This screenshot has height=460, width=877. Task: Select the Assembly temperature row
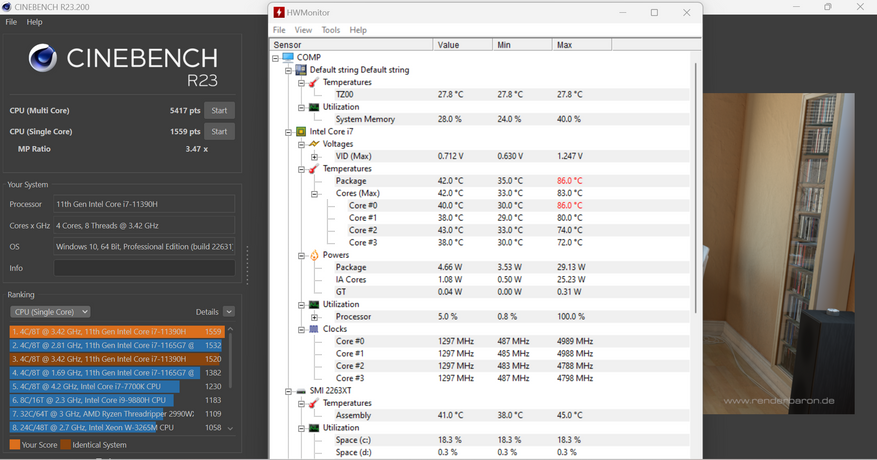tap(481, 415)
